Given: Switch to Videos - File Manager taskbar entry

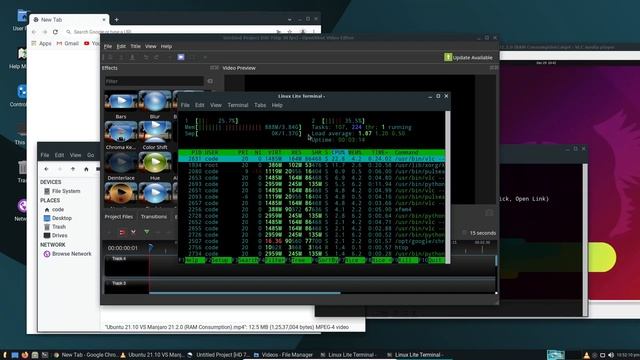Looking at the screenshot, I should [x=283, y=355].
